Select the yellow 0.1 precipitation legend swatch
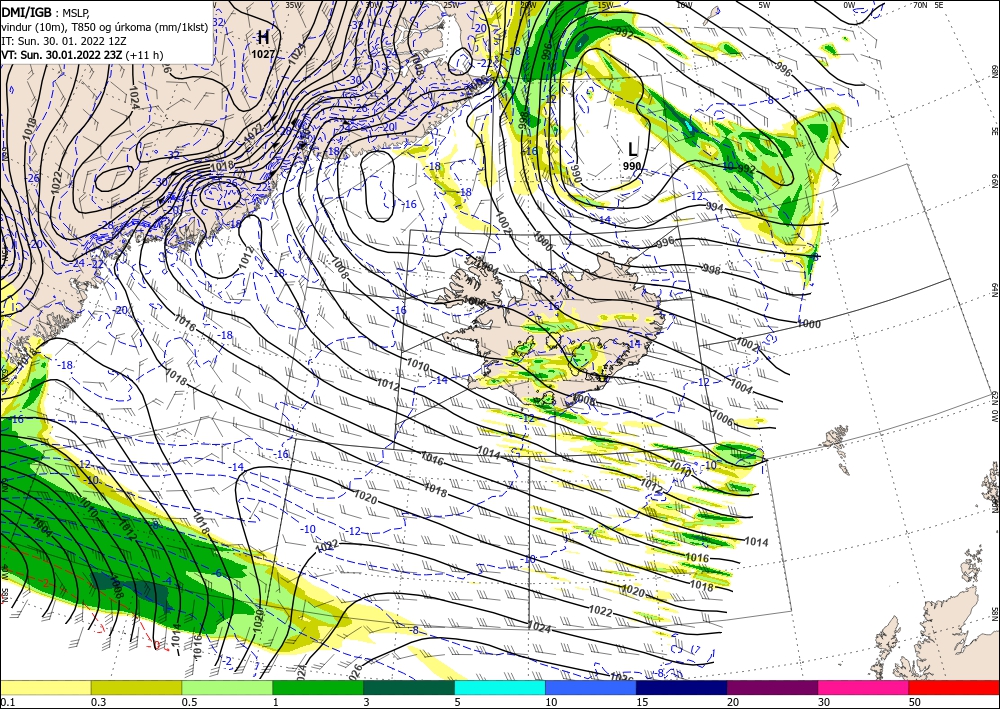 pos(45,687)
